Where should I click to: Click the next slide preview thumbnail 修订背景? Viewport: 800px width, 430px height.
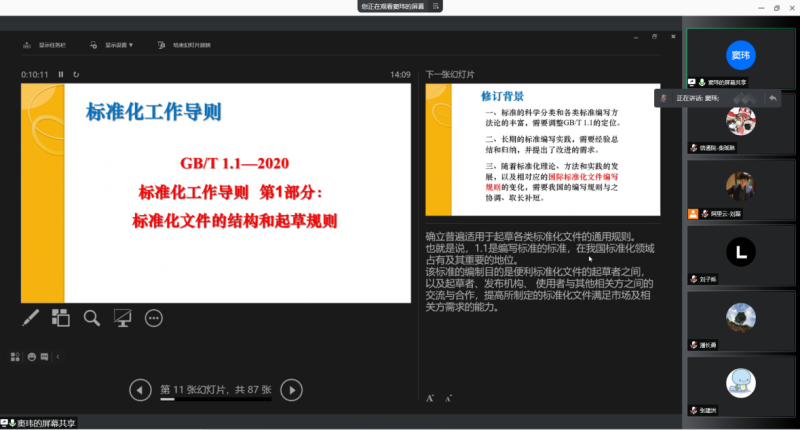544,149
